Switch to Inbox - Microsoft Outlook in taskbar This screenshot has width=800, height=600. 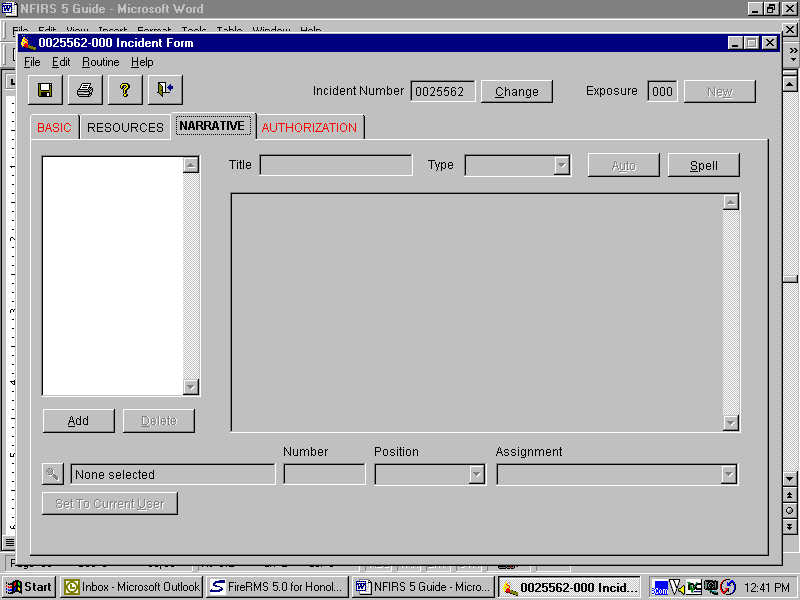point(131,587)
